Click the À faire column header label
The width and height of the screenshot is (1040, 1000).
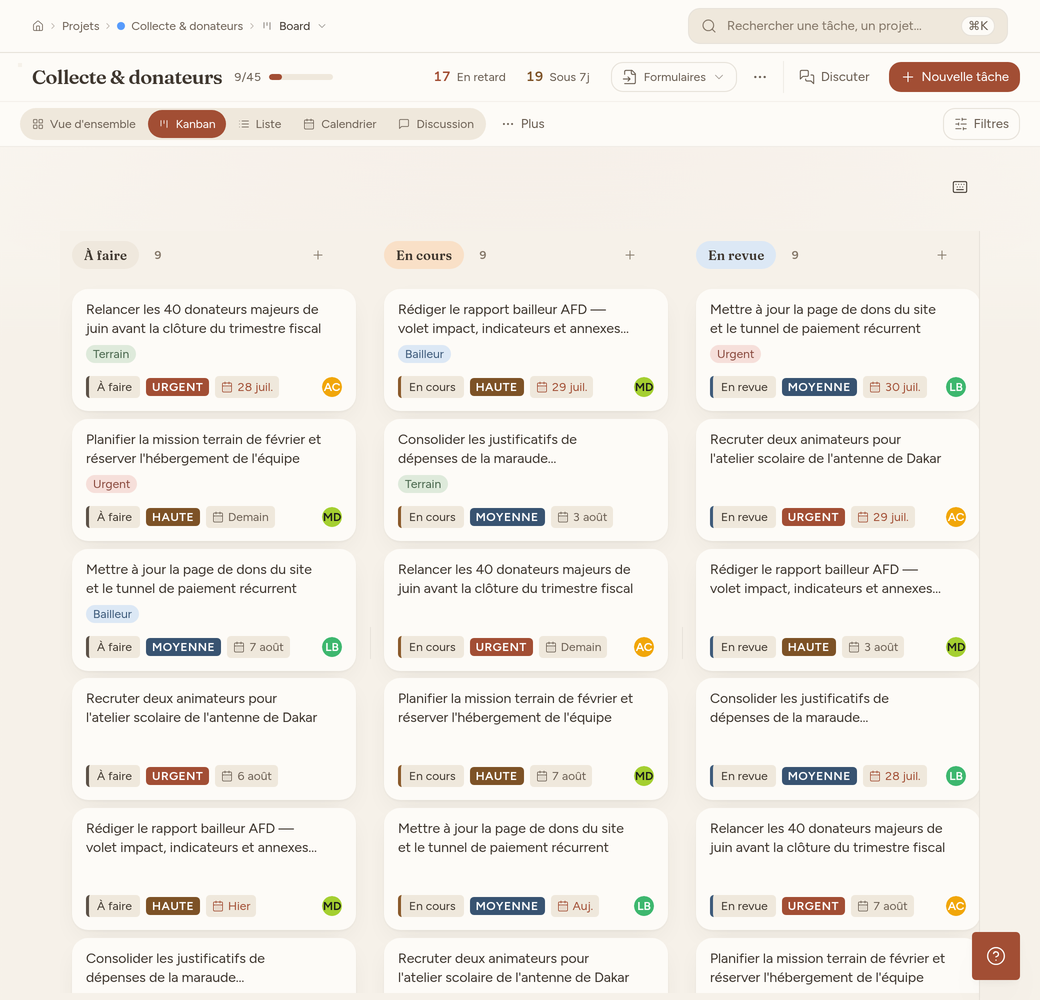pos(105,255)
